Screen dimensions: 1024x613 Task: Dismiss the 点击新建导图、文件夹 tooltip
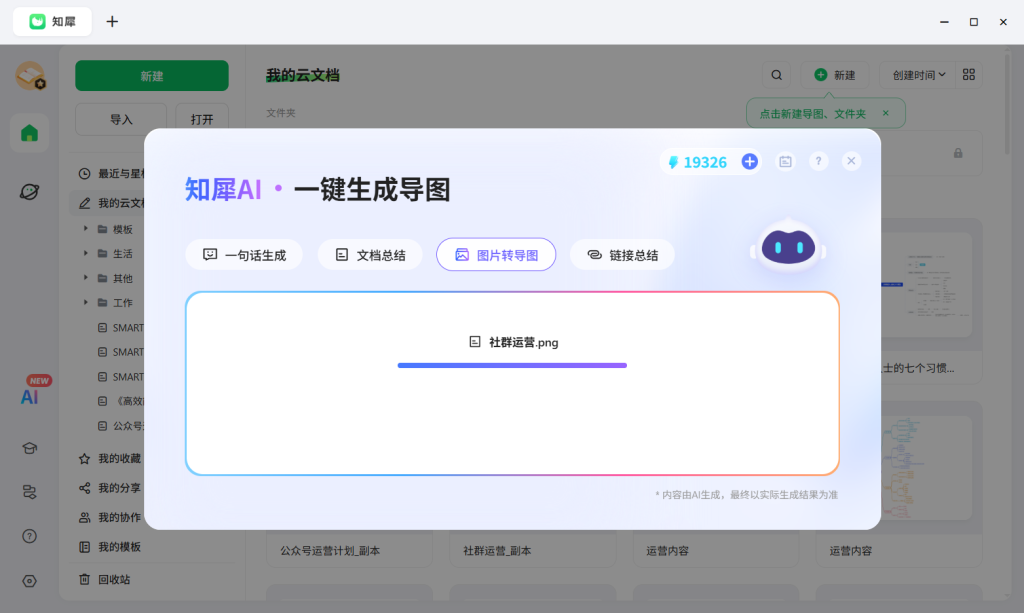886,113
